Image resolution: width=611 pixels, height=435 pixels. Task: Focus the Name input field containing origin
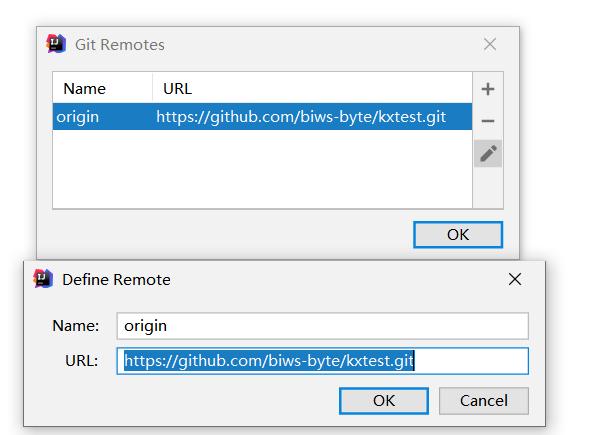tap(323, 326)
